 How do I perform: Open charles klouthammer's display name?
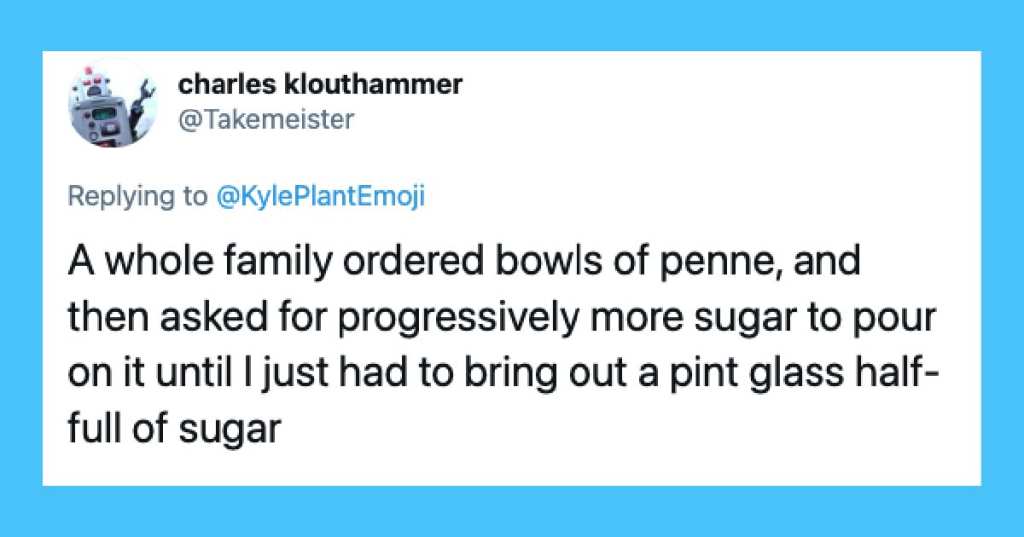coord(320,84)
